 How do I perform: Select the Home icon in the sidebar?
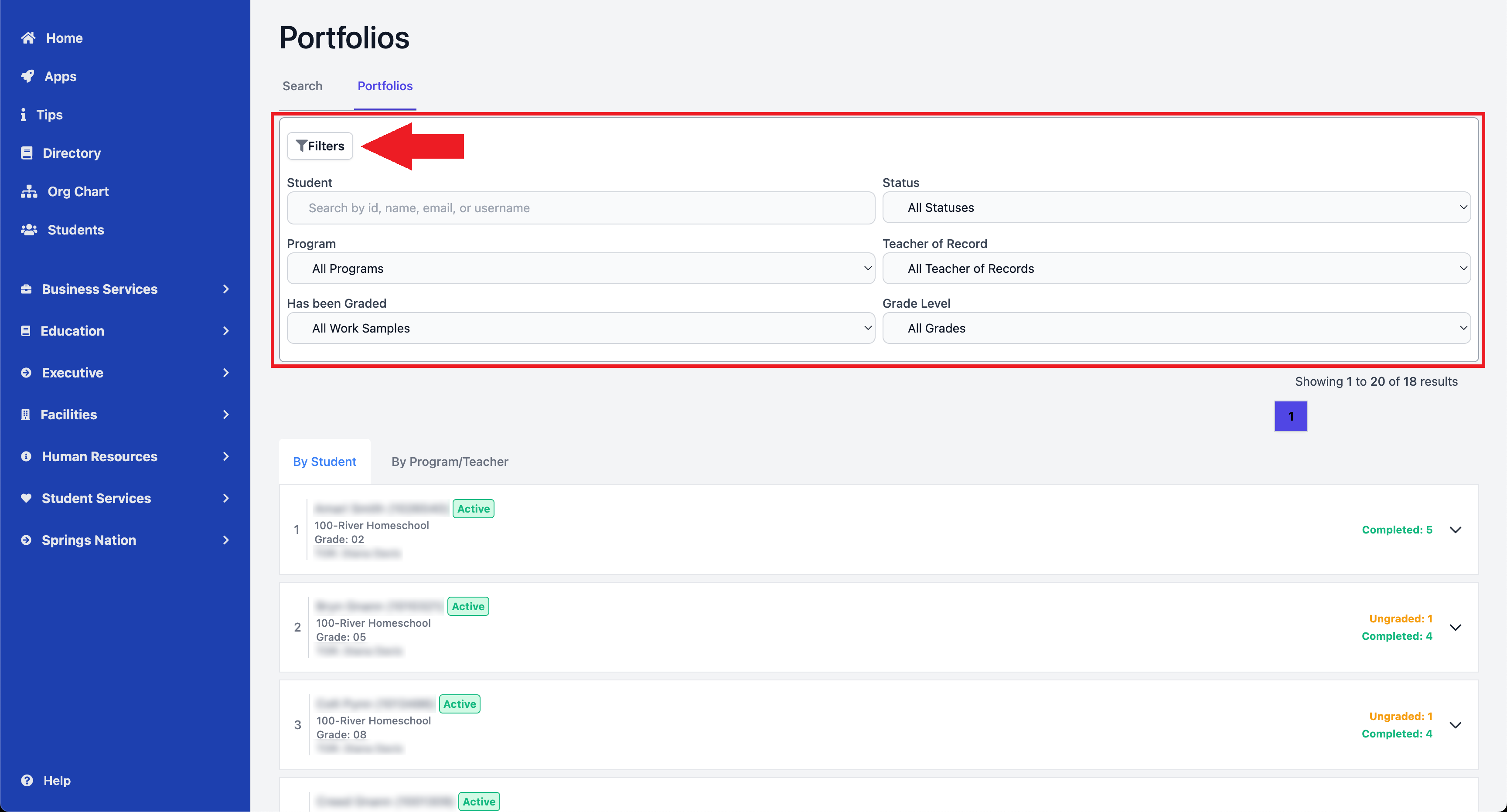pos(28,37)
